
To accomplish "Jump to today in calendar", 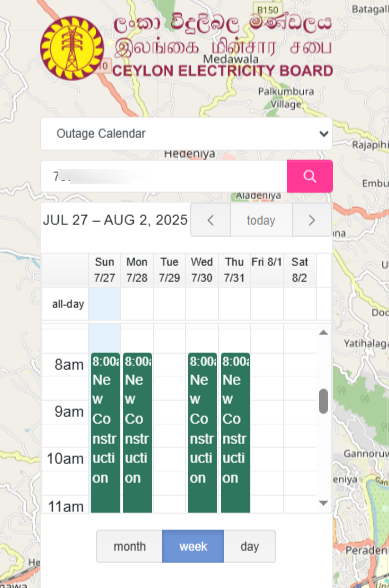I will tap(261, 220).
